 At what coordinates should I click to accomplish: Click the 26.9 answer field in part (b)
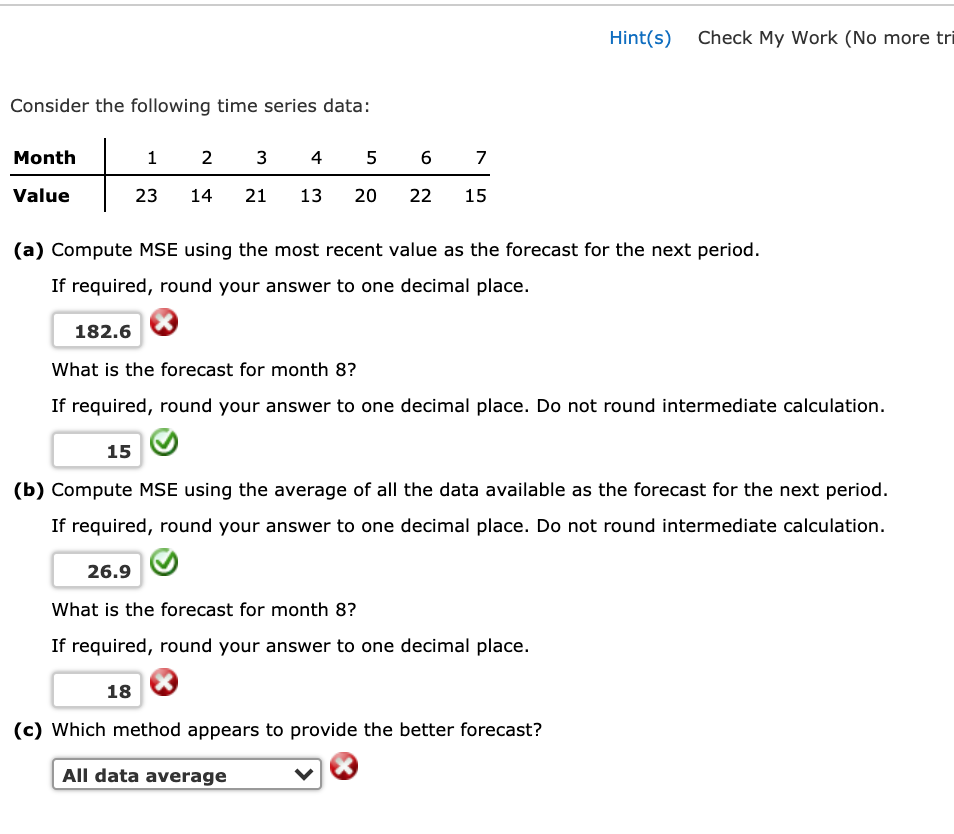(x=96, y=570)
